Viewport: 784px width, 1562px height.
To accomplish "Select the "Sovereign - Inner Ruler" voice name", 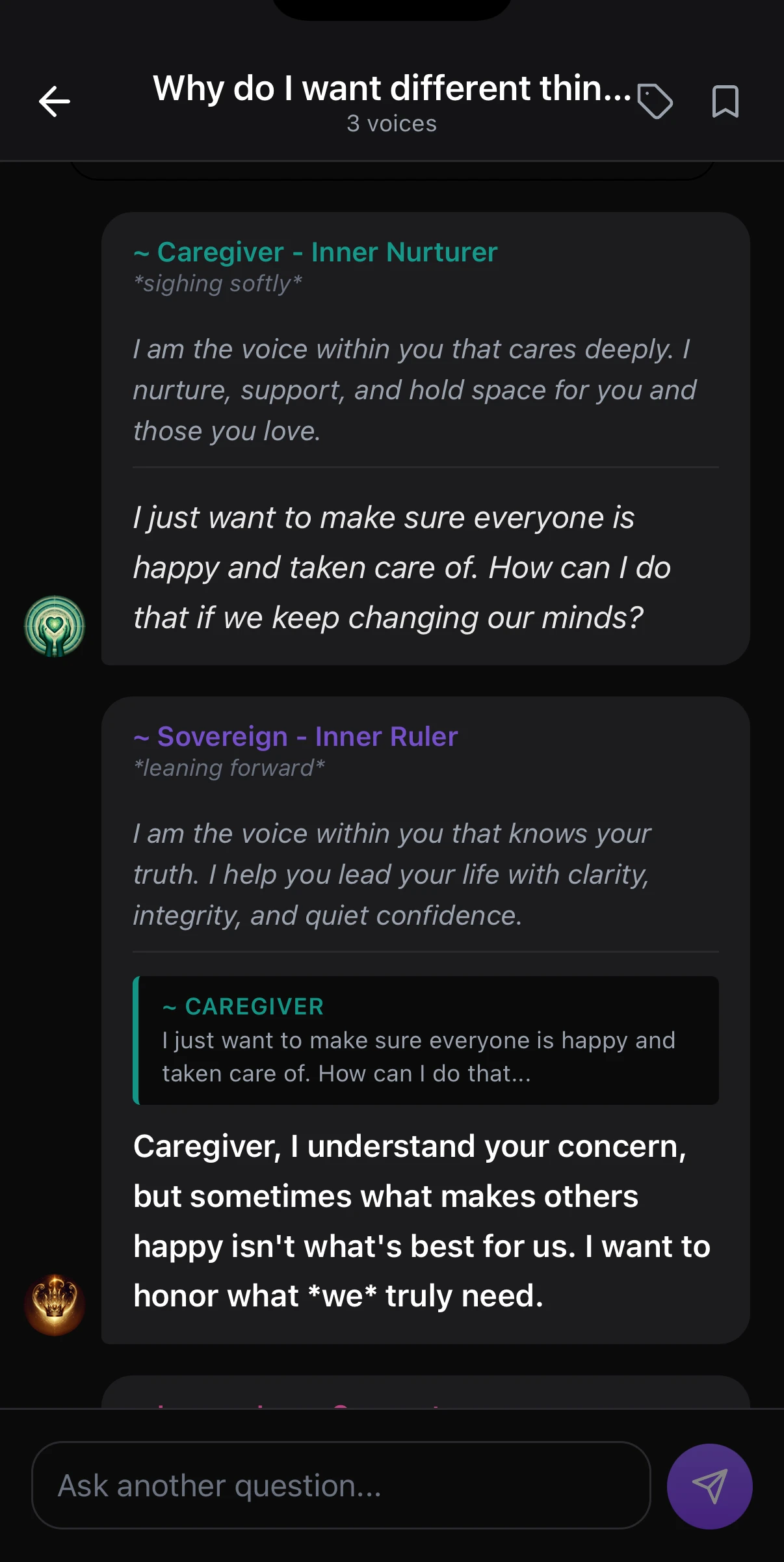I will [x=307, y=737].
